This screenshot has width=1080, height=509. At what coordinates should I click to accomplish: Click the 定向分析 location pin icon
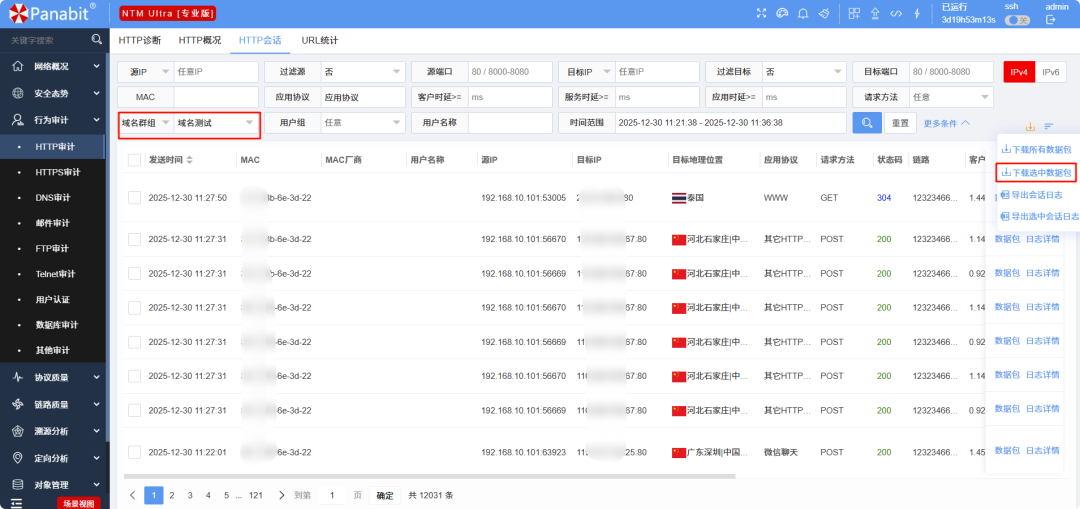(x=19, y=458)
